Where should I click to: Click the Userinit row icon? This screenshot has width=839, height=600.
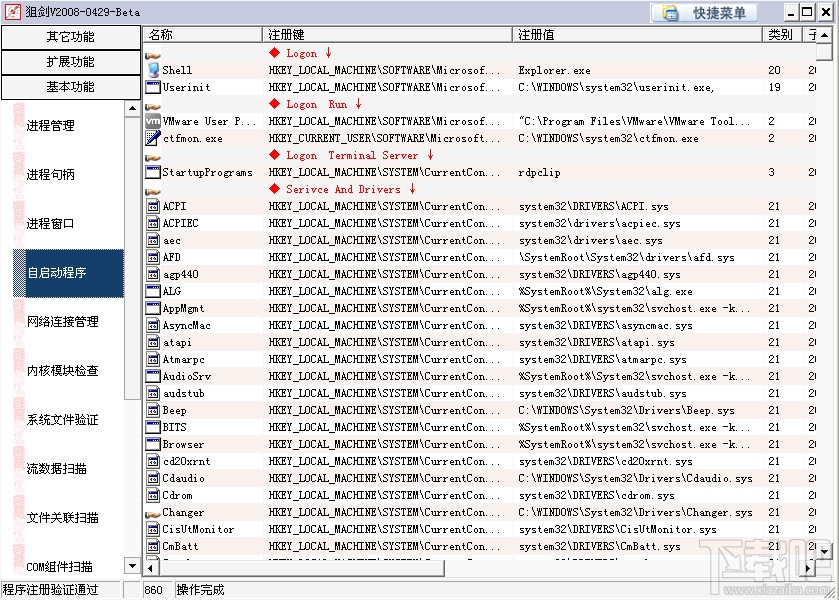tap(153, 87)
